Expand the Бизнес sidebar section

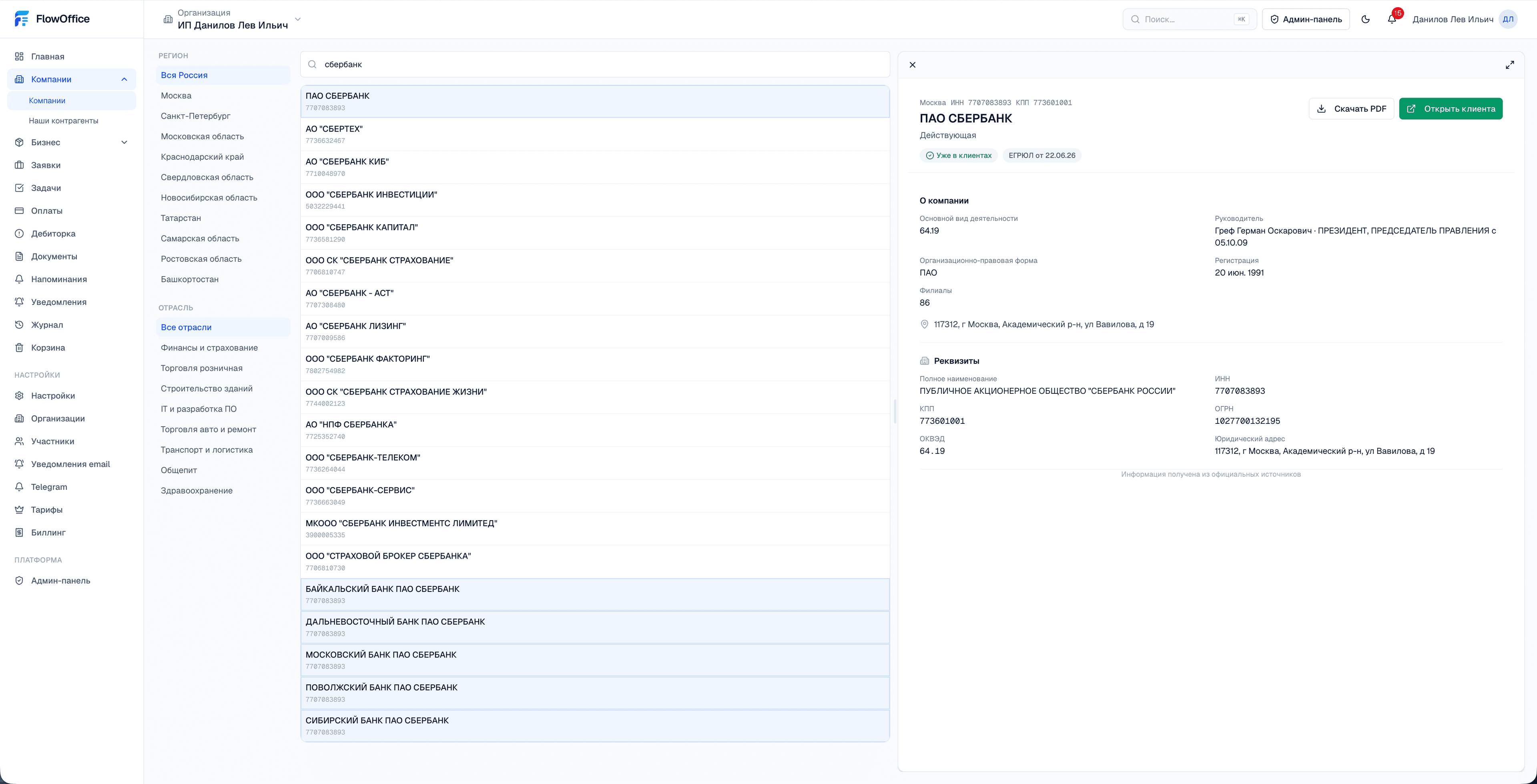pyautogui.click(x=124, y=142)
